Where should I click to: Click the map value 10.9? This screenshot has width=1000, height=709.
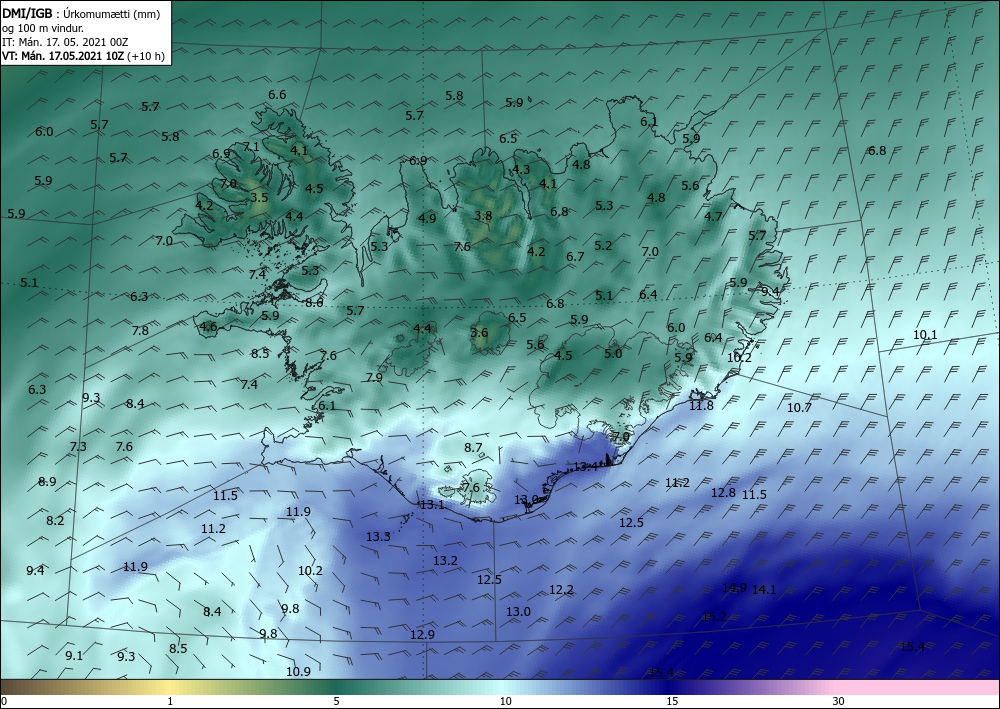(298, 671)
